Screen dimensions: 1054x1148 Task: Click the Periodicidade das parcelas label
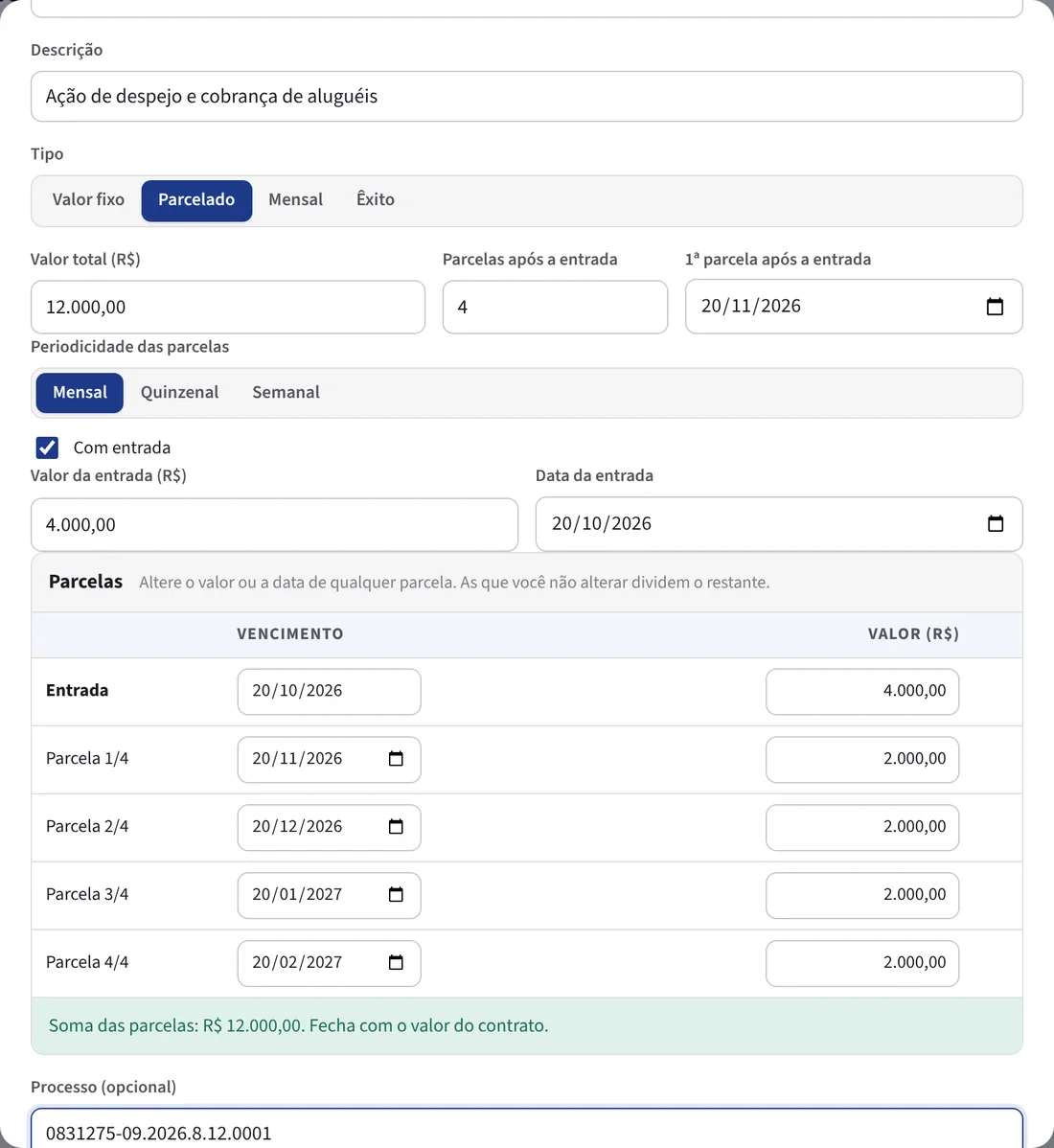(129, 346)
